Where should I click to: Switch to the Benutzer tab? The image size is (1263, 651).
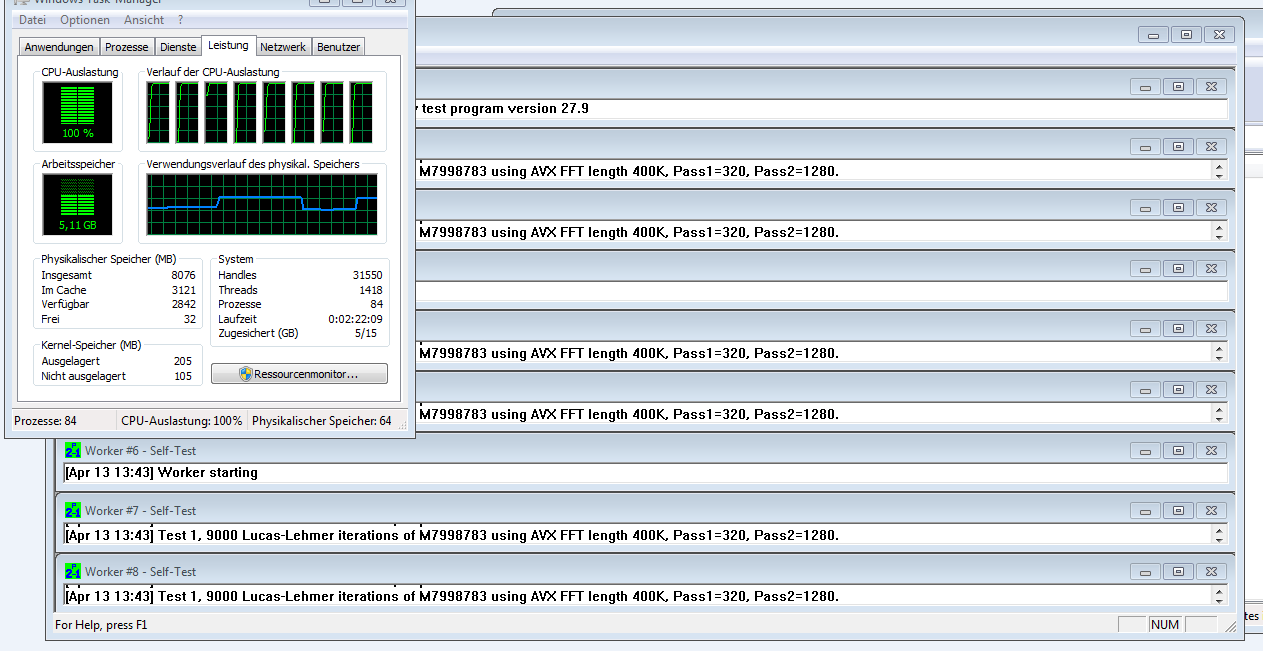click(x=338, y=47)
